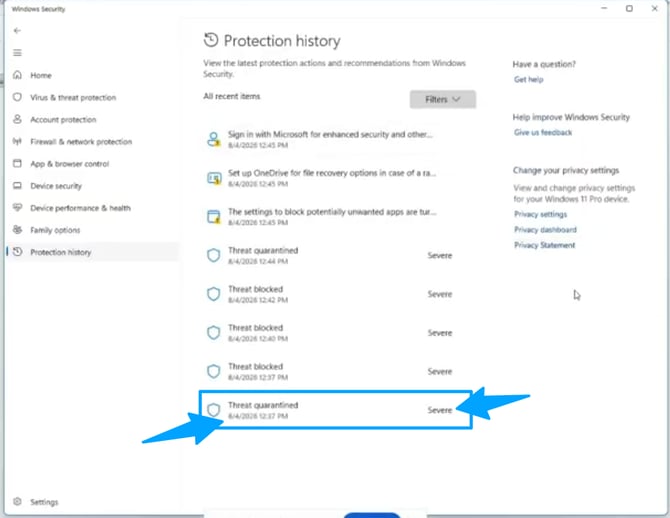
Task: Open the Privacy Statement link
Action: [545, 245]
